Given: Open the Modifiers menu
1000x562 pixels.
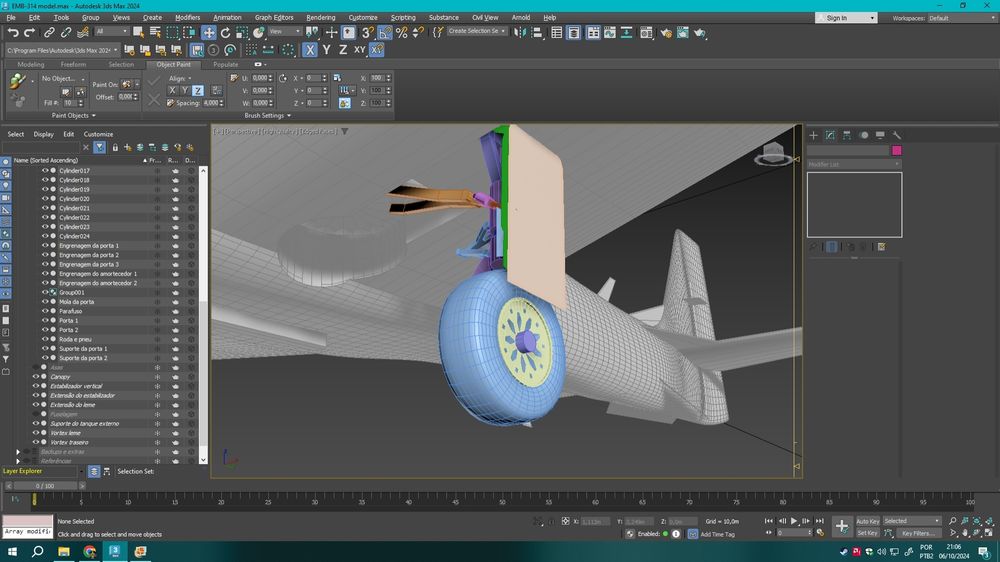Looking at the screenshot, I should [x=188, y=17].
